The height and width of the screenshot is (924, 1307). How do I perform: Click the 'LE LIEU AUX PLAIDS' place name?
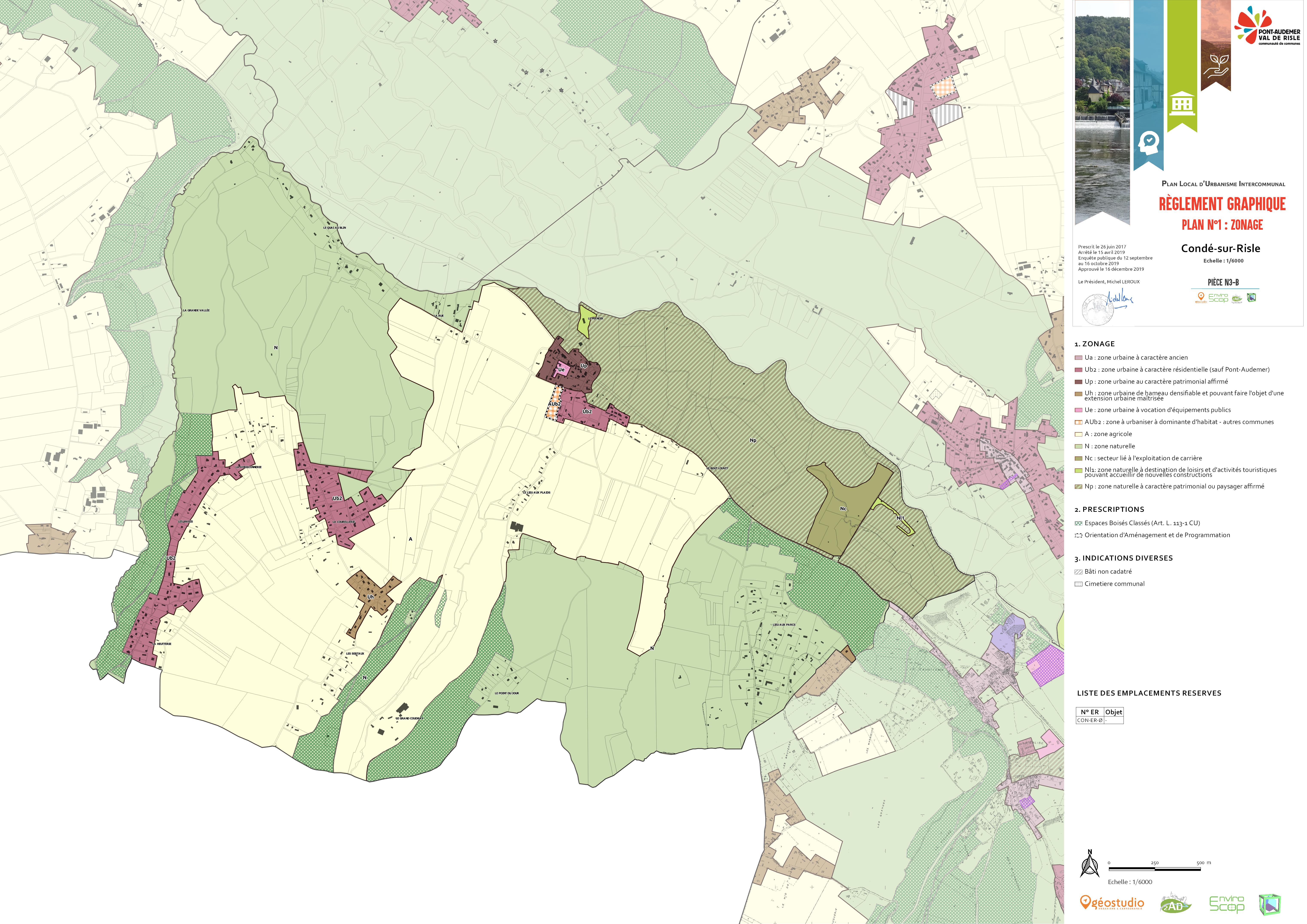(536, 493)
